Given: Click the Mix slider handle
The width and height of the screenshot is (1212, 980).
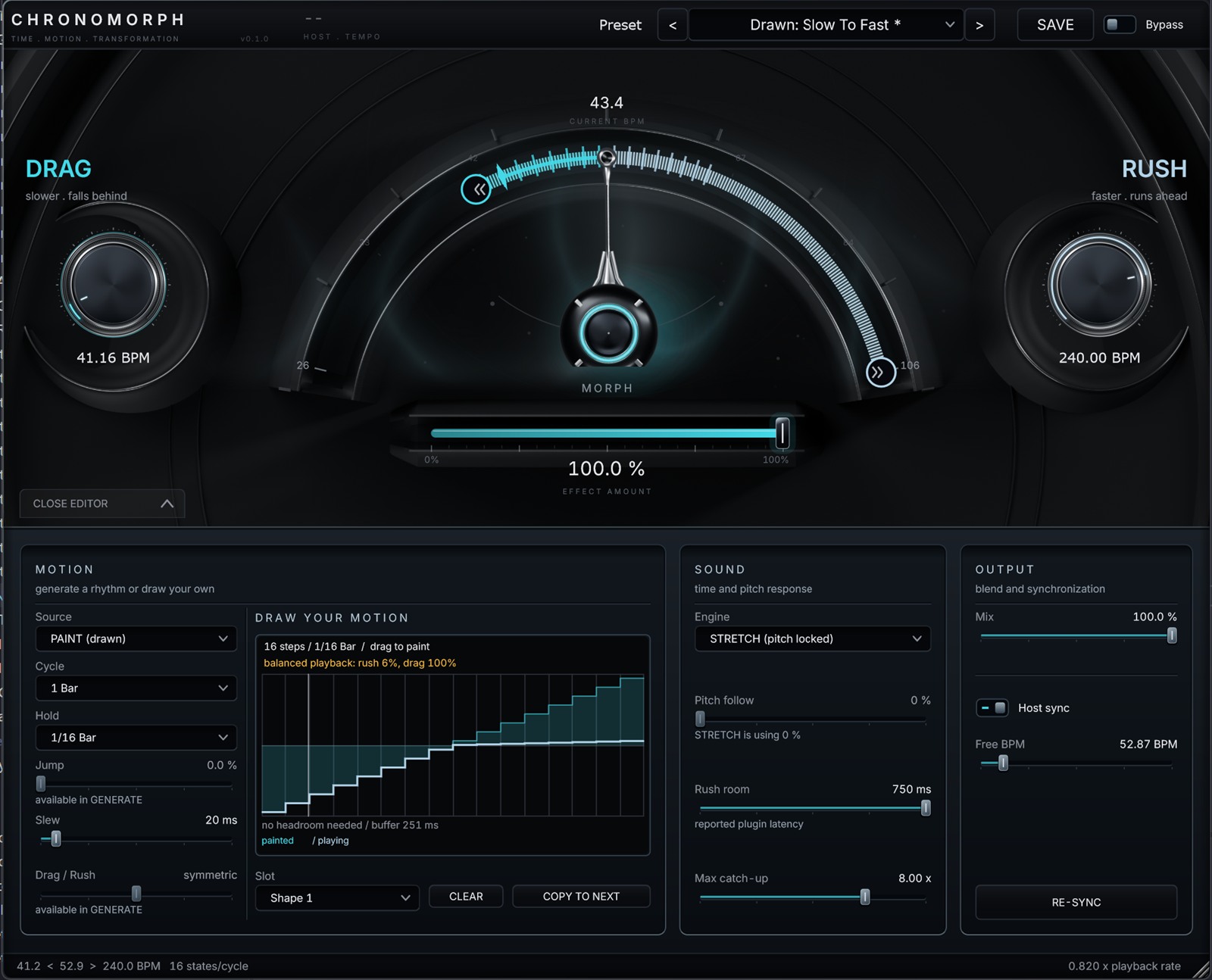Looking at the screenshot, I should [1172, 635].
